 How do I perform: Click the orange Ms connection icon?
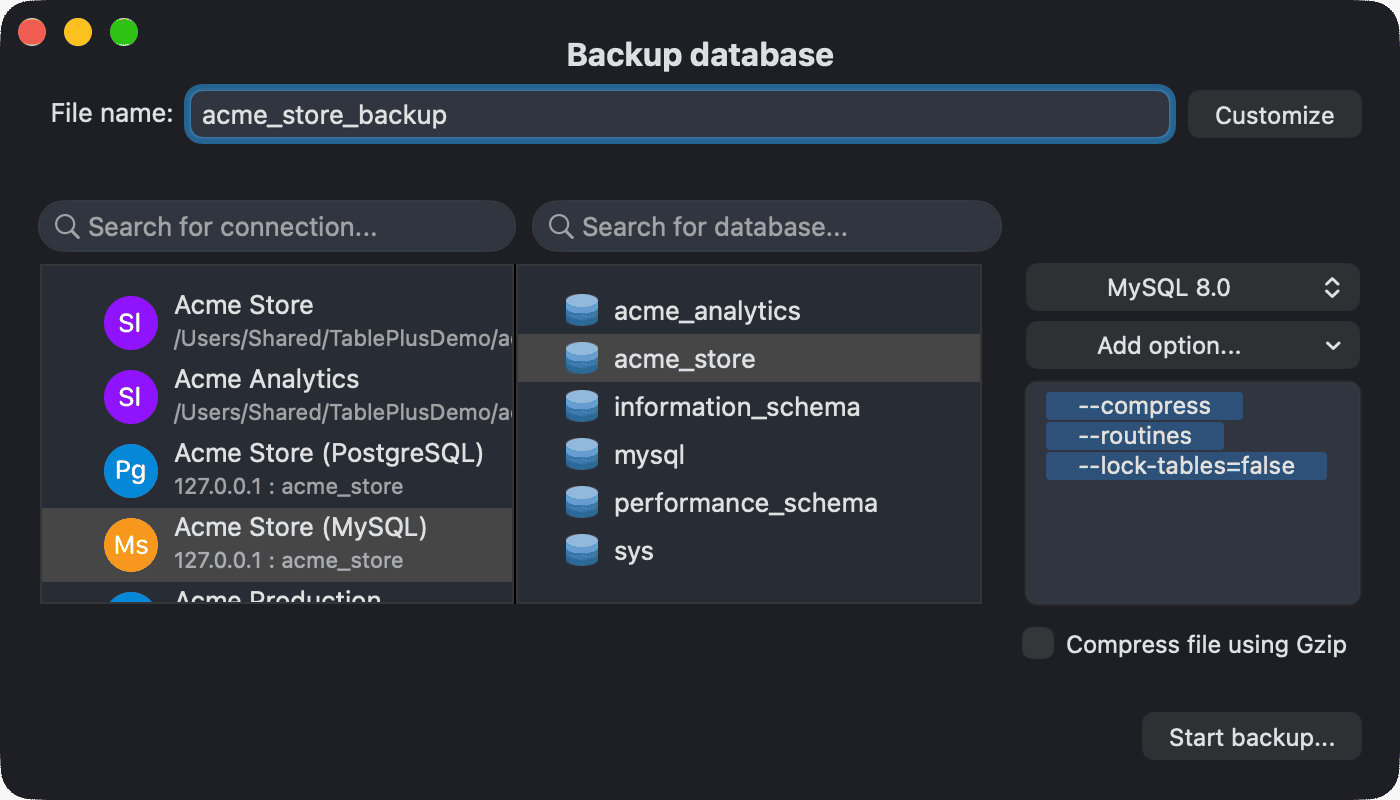(x=131, y=544)
